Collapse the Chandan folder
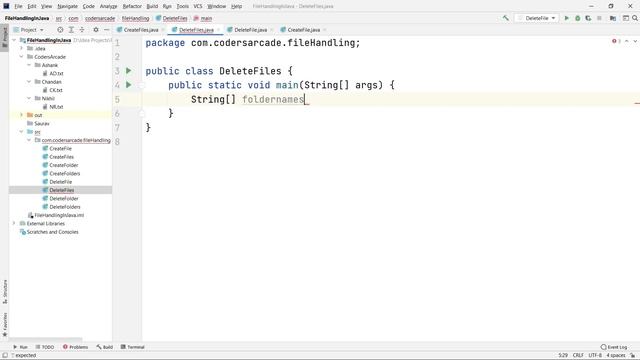Image resolution: width=640 pixels, height=360 pixels. pyautogui.click(x=29, y=82)
